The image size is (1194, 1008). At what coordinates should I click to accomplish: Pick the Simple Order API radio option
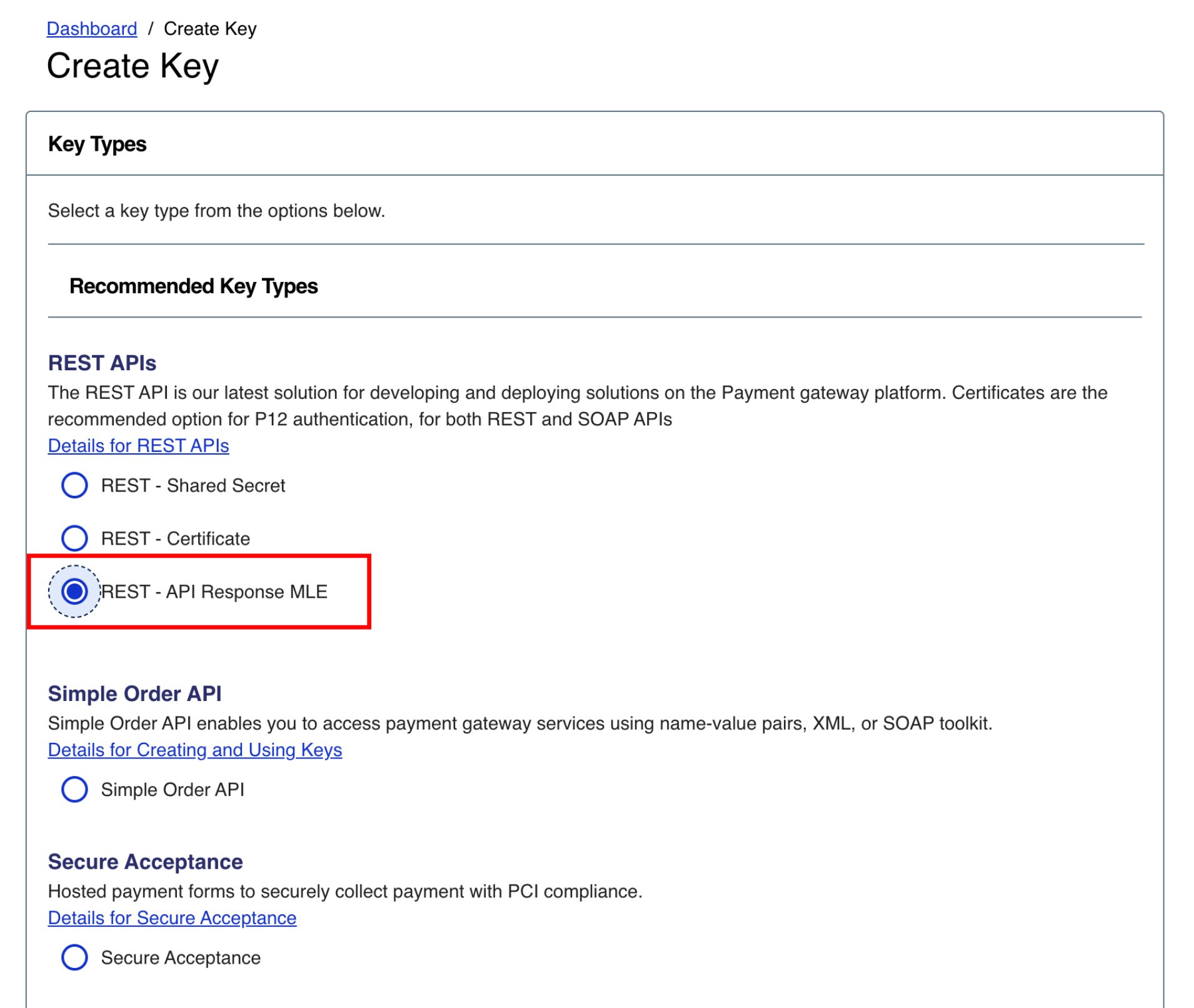click(74, 790)
